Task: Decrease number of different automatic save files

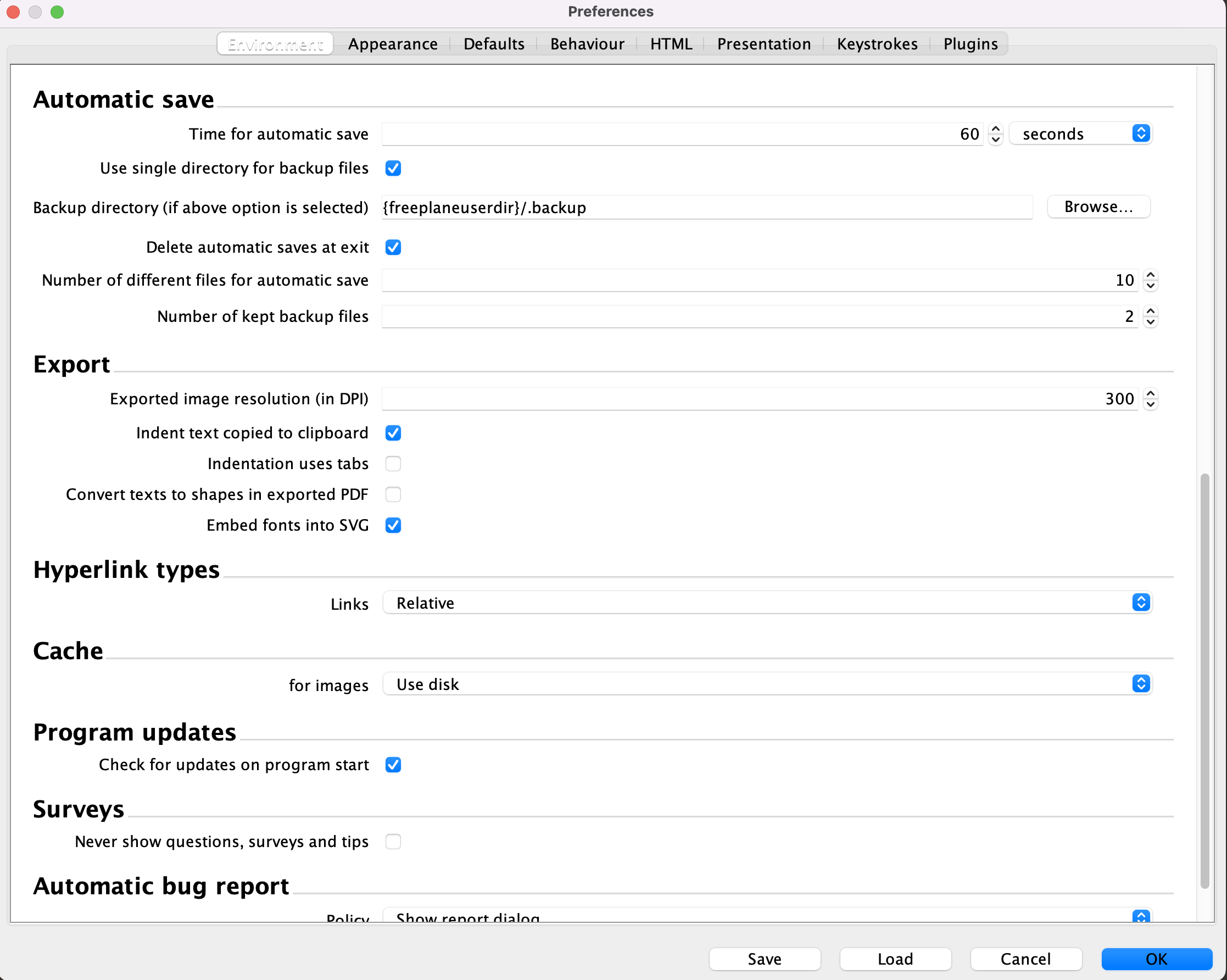Action: pos(1151,286)
